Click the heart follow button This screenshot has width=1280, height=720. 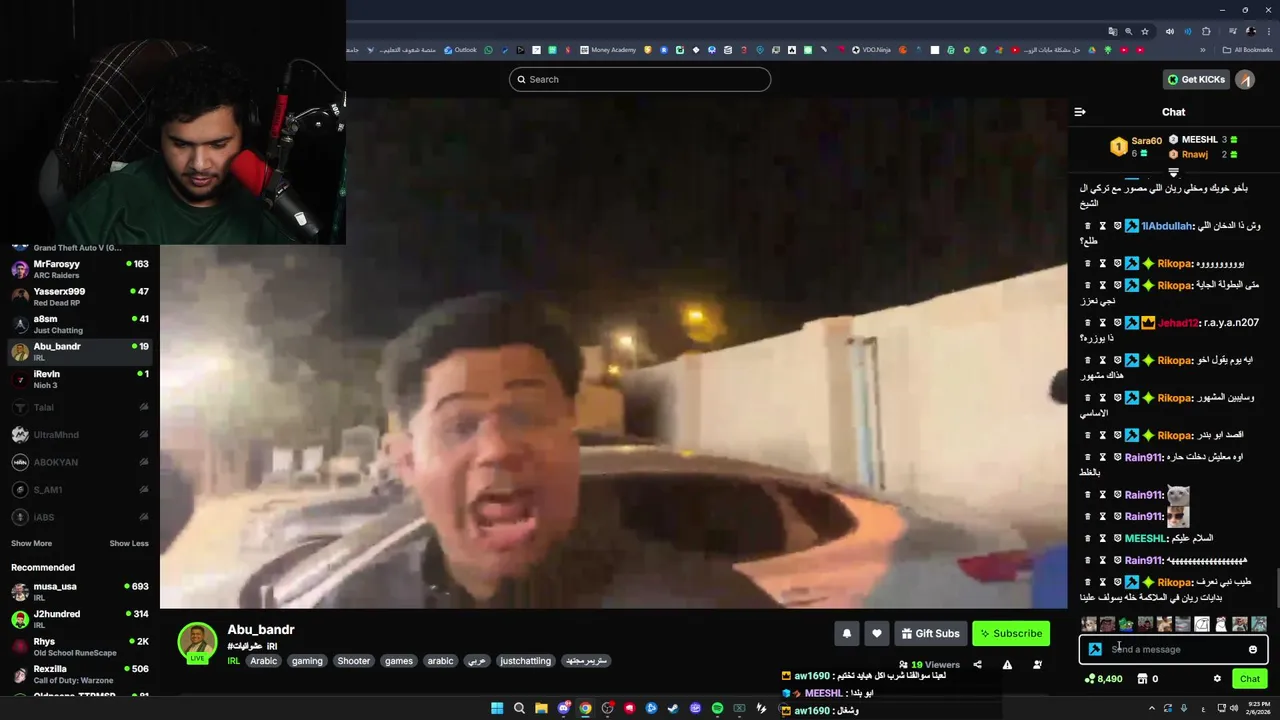(x=877, y=633)
